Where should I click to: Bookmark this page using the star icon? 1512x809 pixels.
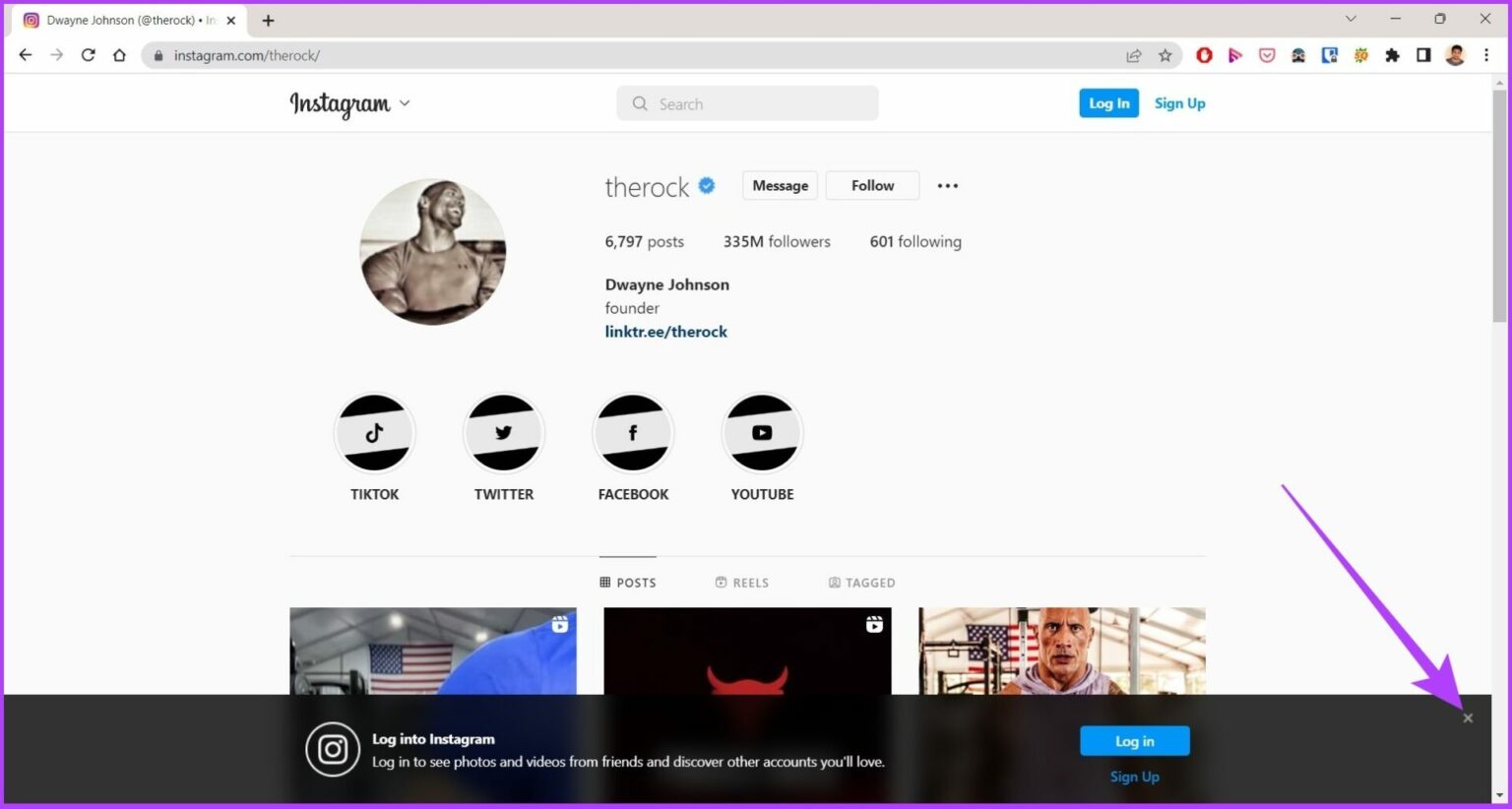coord(1165,55)
